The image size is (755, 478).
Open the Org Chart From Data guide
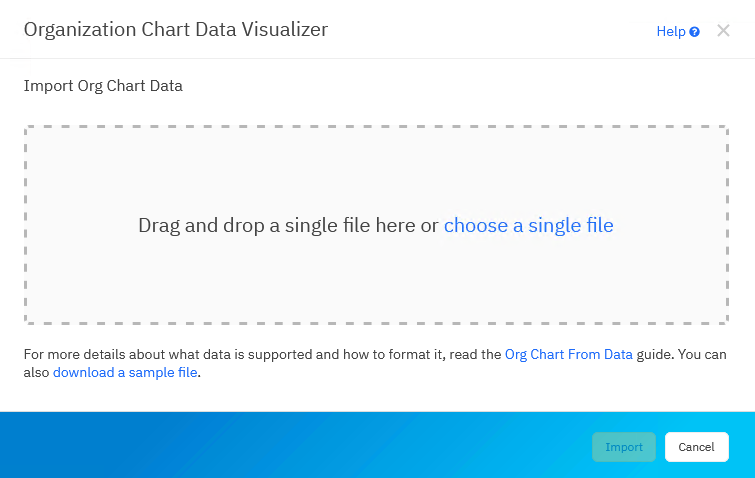[568, 355]
